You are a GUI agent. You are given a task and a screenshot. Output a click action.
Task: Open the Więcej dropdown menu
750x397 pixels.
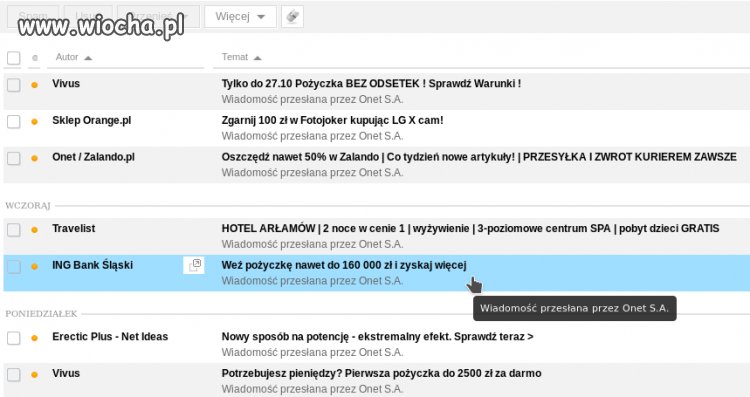[x=240, y=17]
